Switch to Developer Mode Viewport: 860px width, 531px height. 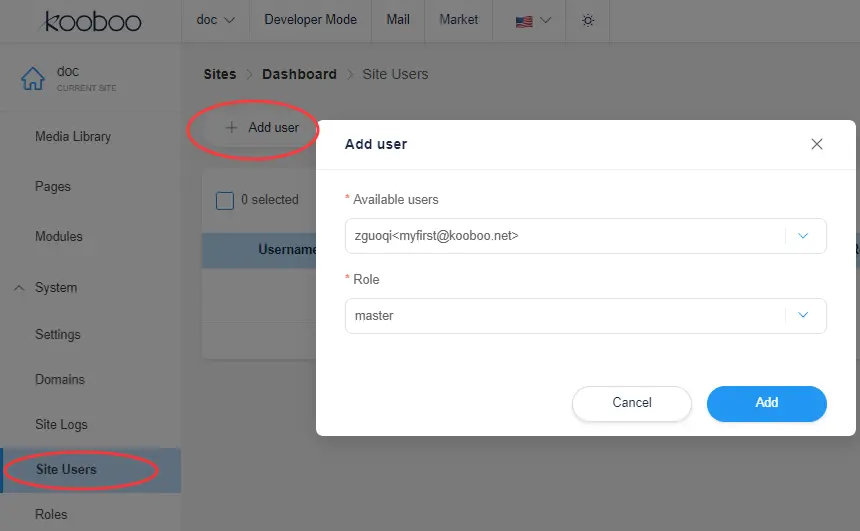tap(310, 20)
